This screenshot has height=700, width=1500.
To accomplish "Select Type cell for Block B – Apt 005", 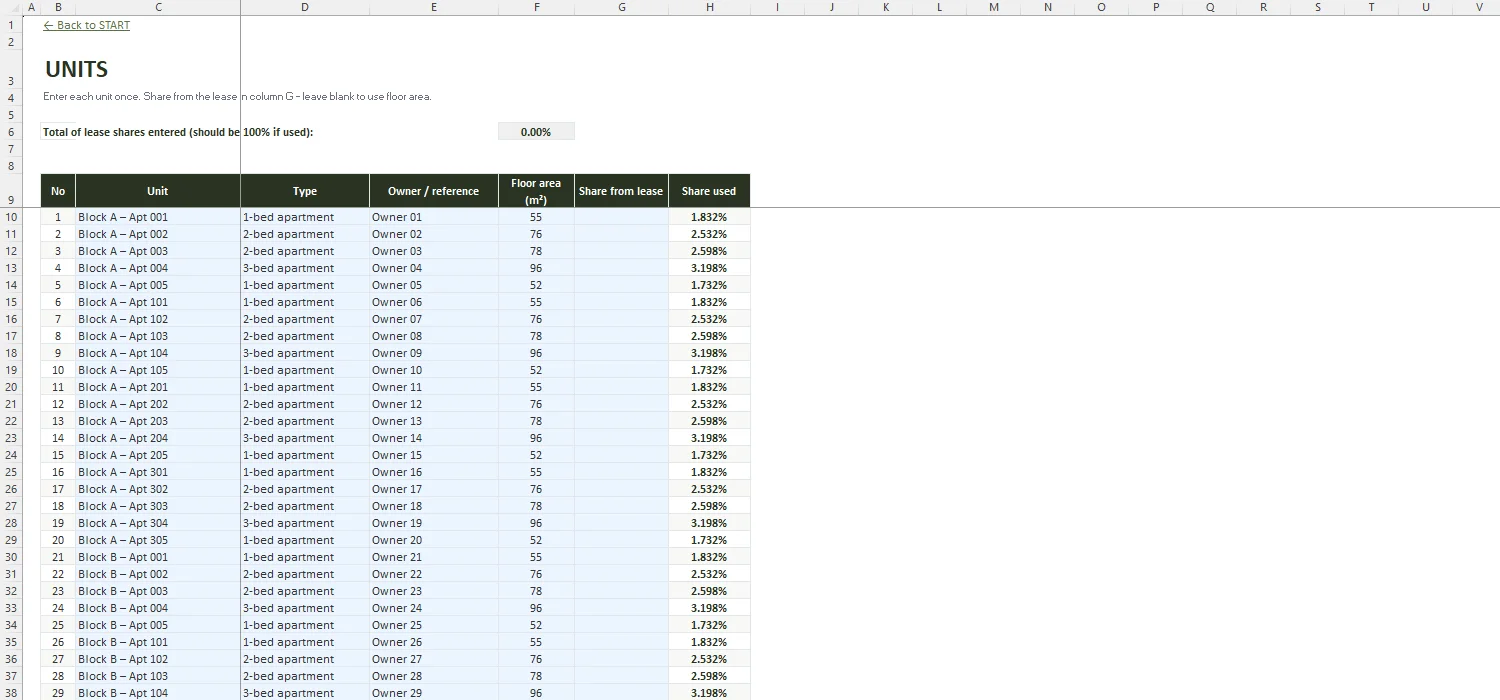I will pos(305,625).
